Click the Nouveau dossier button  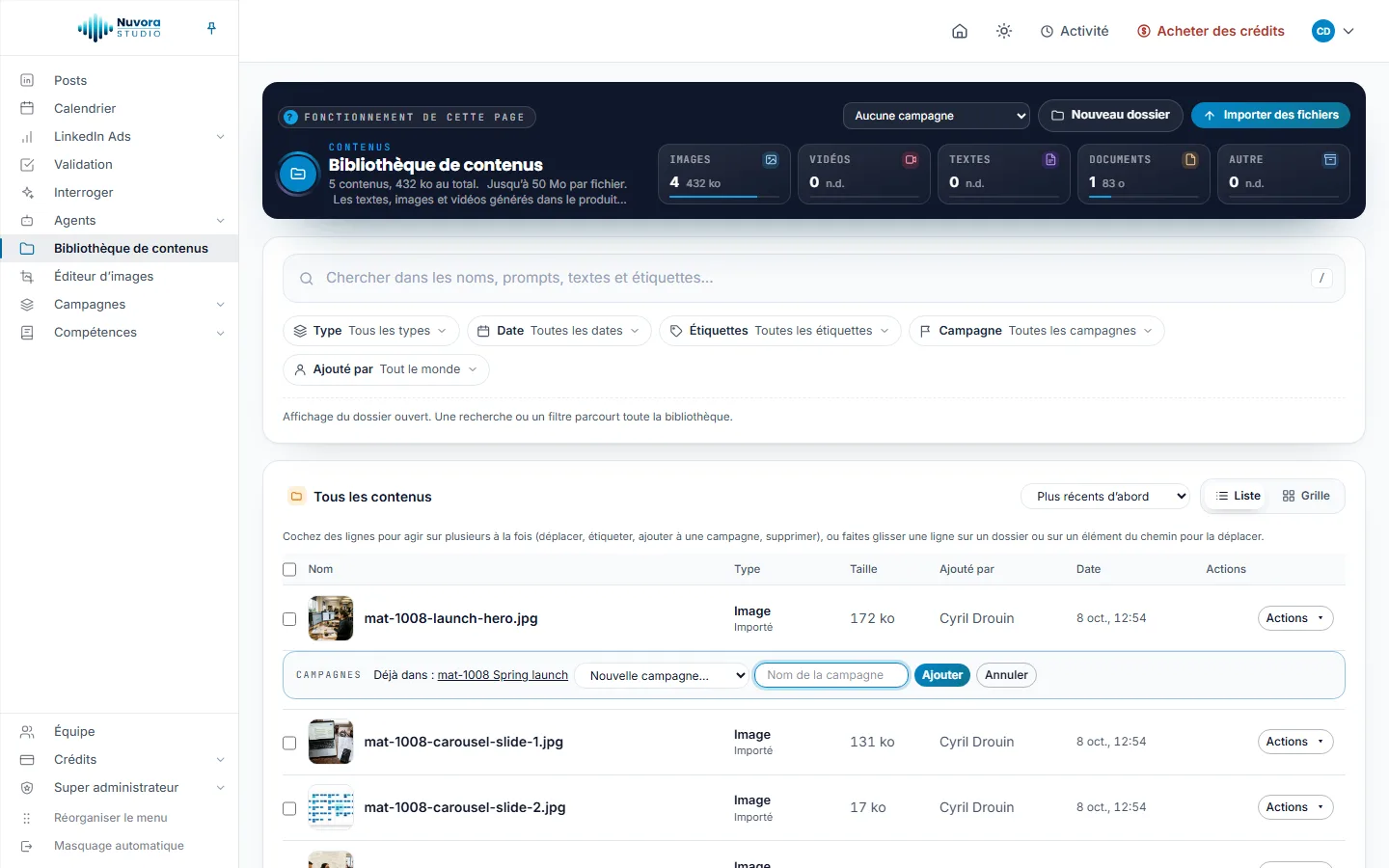click(1110, 115)
